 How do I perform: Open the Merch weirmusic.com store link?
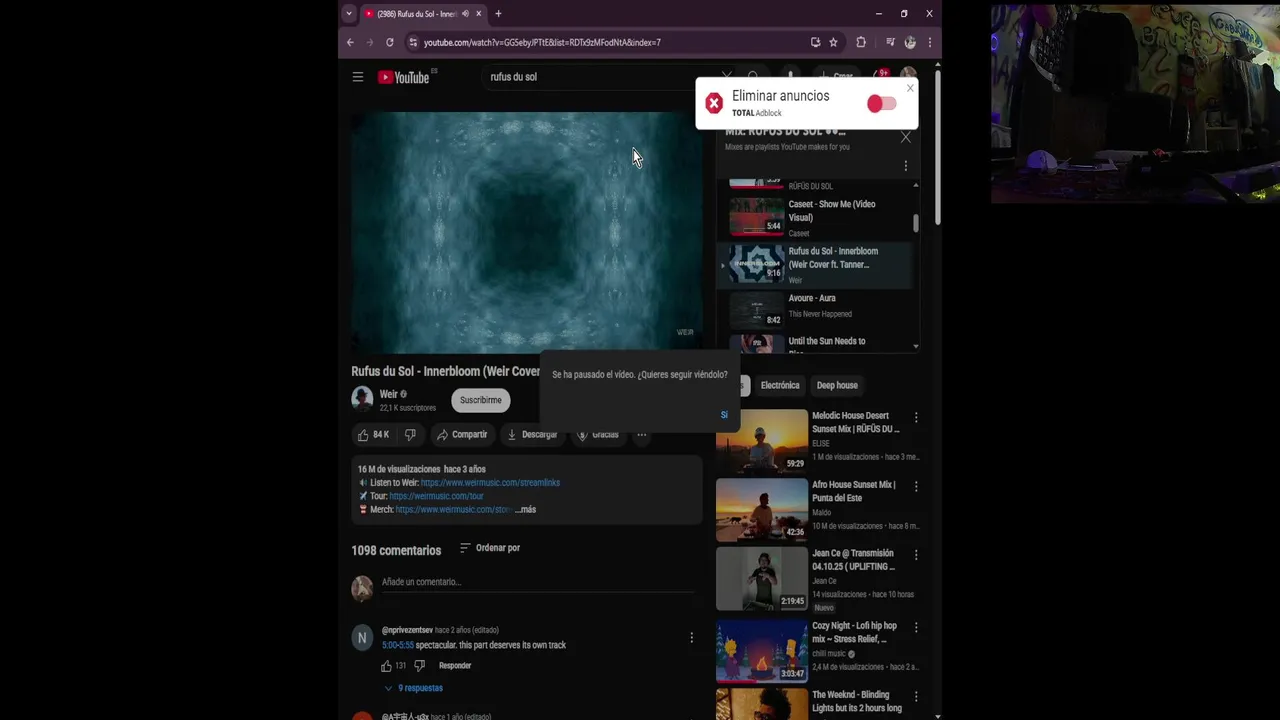tap(454, 510)
